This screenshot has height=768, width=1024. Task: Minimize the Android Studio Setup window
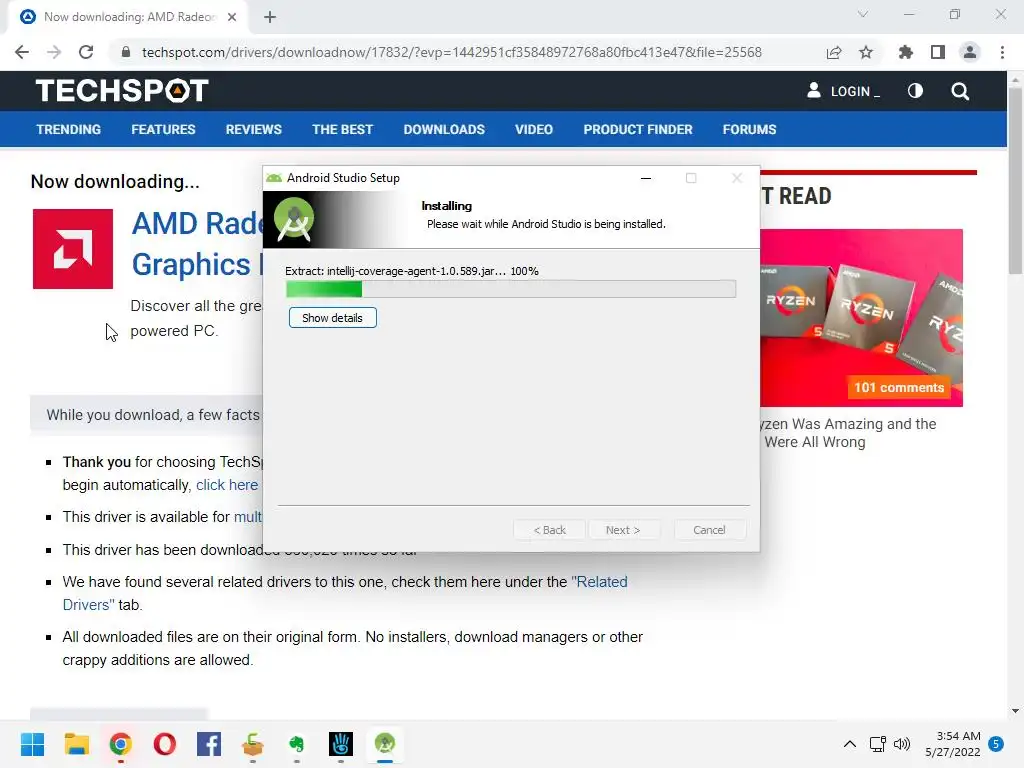pyautogui.click(x=646, y=178)
